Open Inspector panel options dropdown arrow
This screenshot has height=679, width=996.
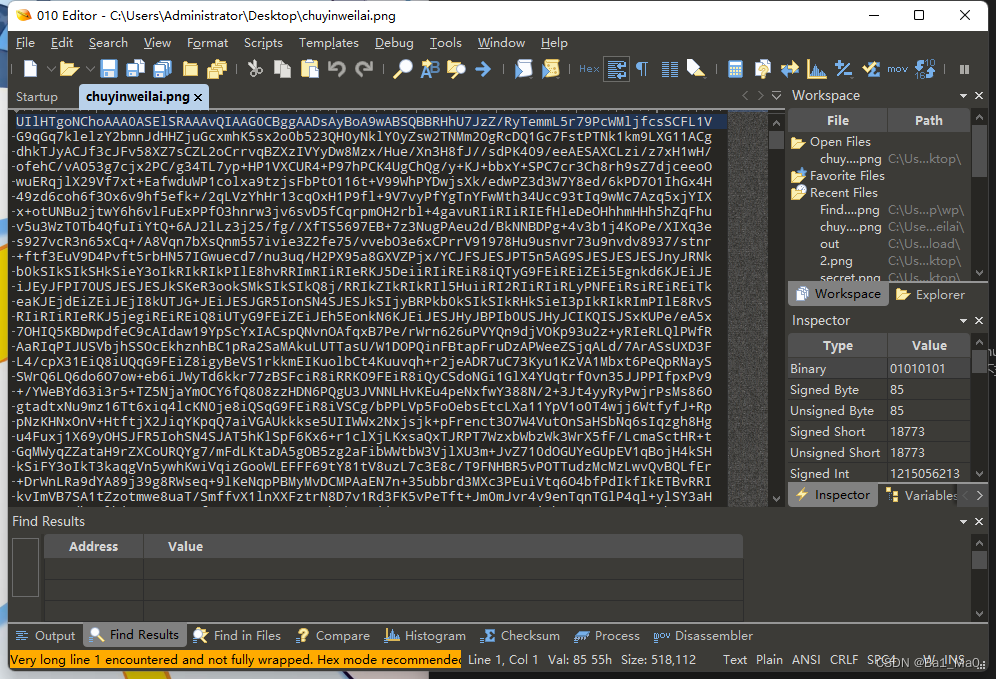(963, 321)
